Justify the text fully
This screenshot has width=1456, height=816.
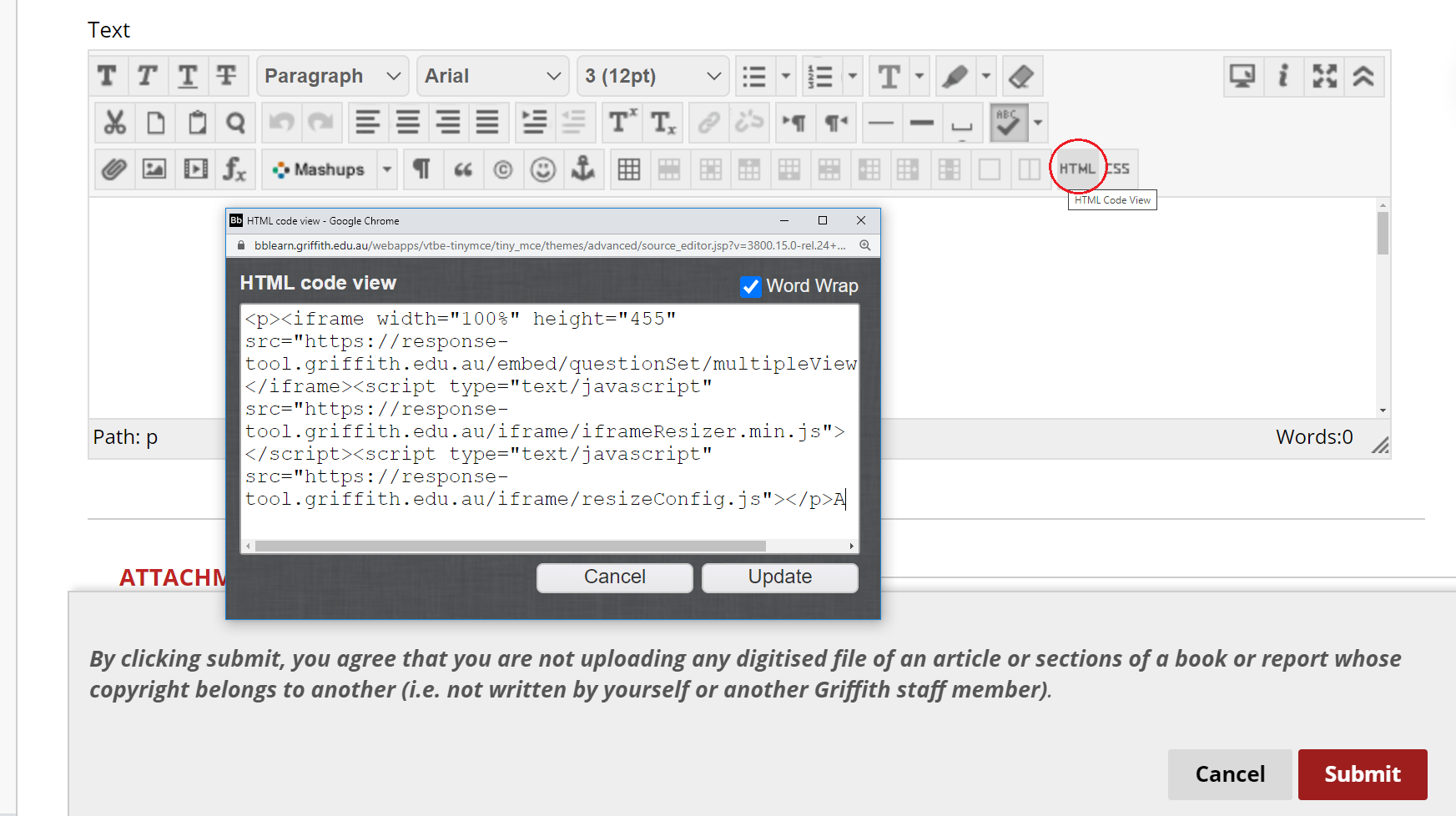(x=488, y=123)
